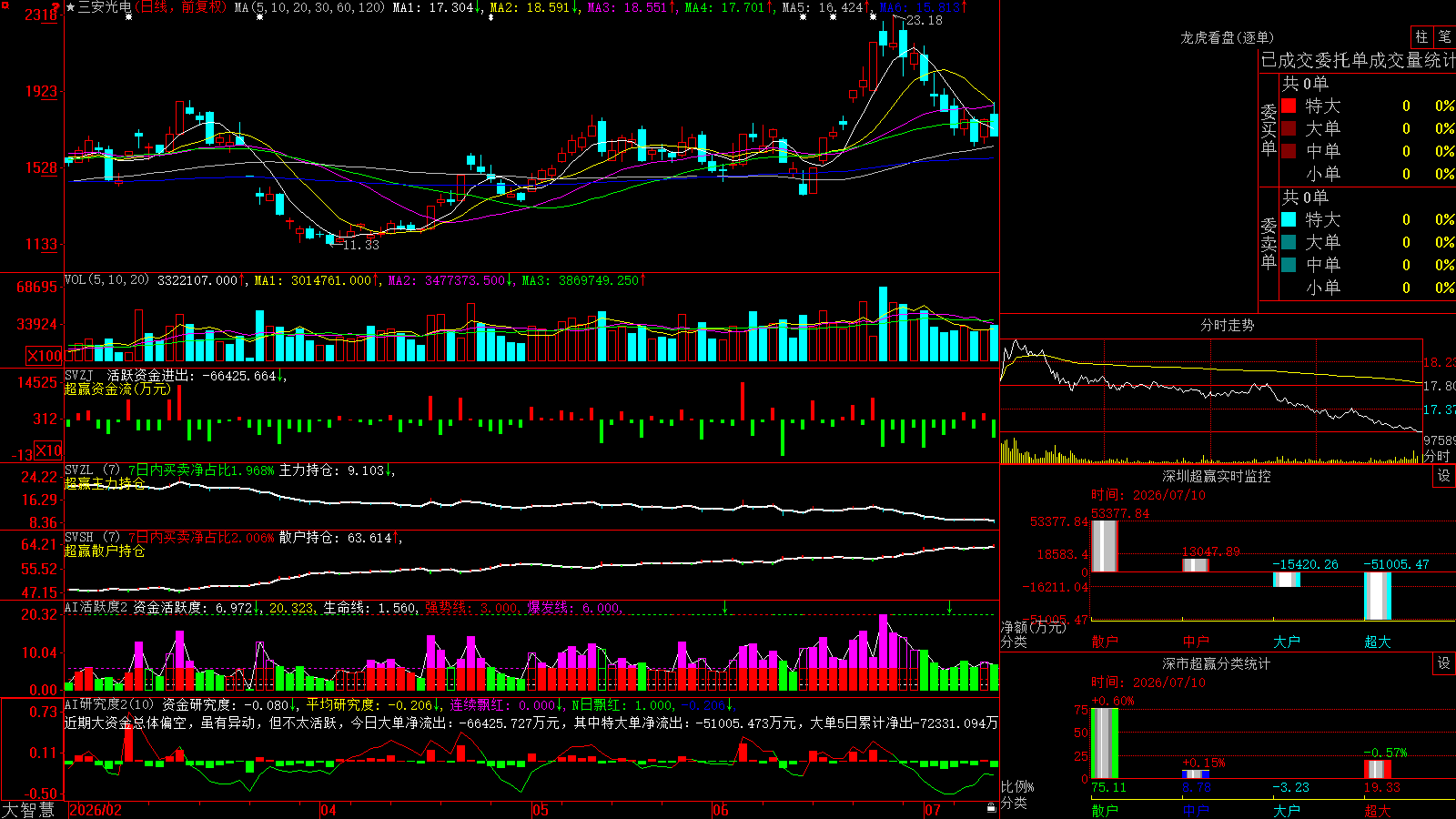Click the 超大 bar valued -51005.47
The image size is (1456, 819).
1378,596
